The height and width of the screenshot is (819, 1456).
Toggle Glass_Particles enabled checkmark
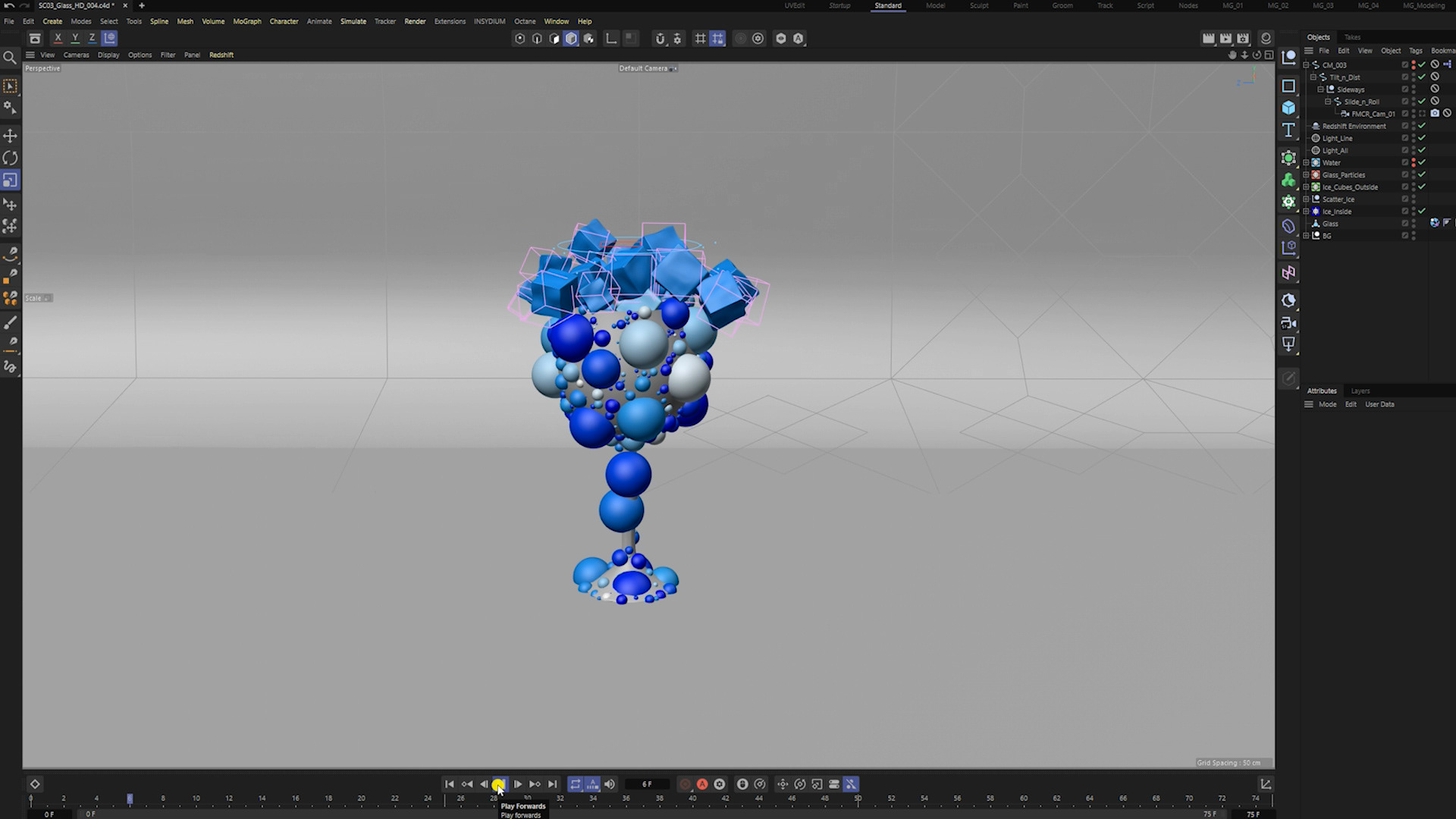[x=1422, y=174]
